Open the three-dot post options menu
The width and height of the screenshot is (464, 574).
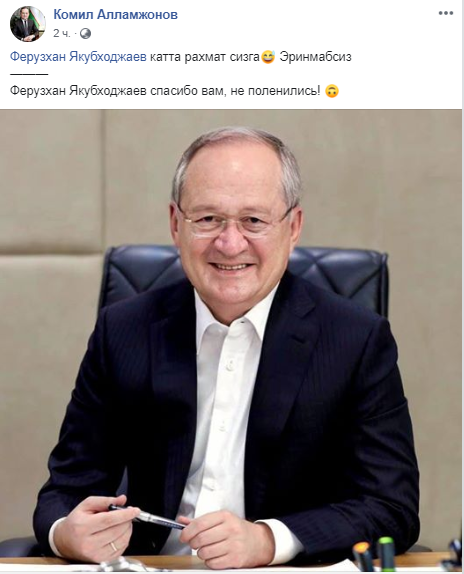point(446,13)
